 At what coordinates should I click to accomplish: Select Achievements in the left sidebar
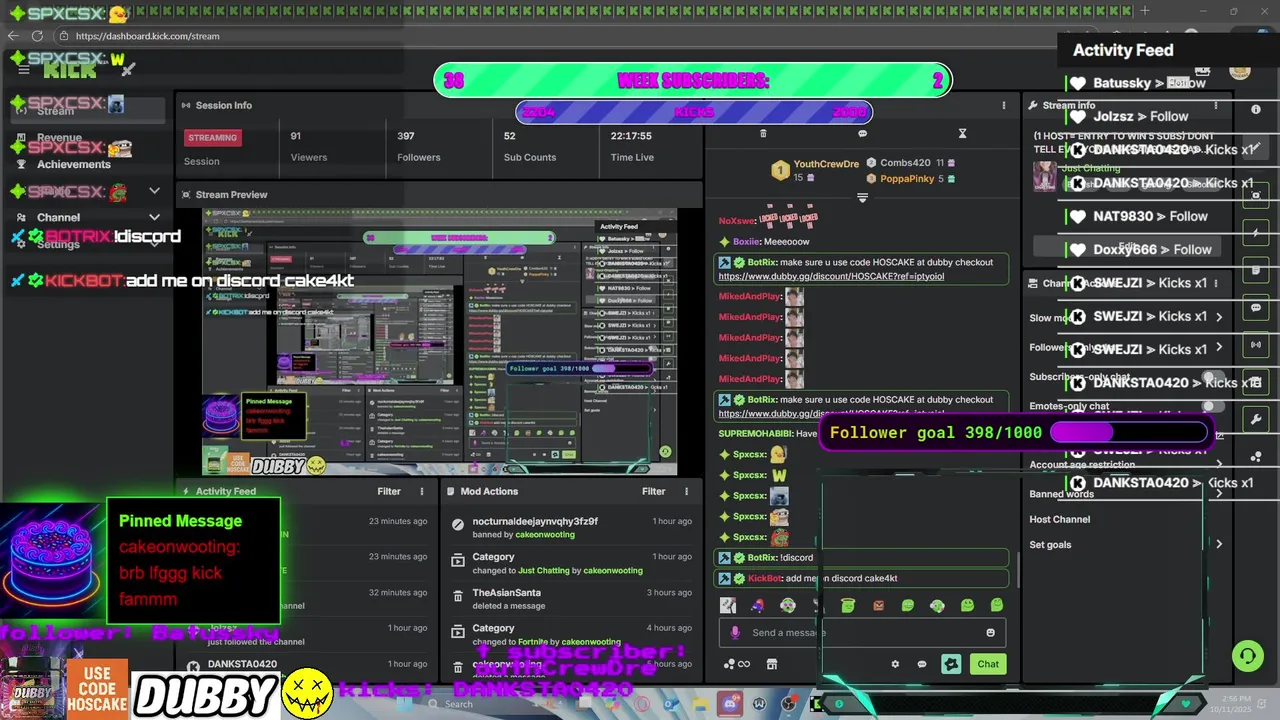coord(73,164)
